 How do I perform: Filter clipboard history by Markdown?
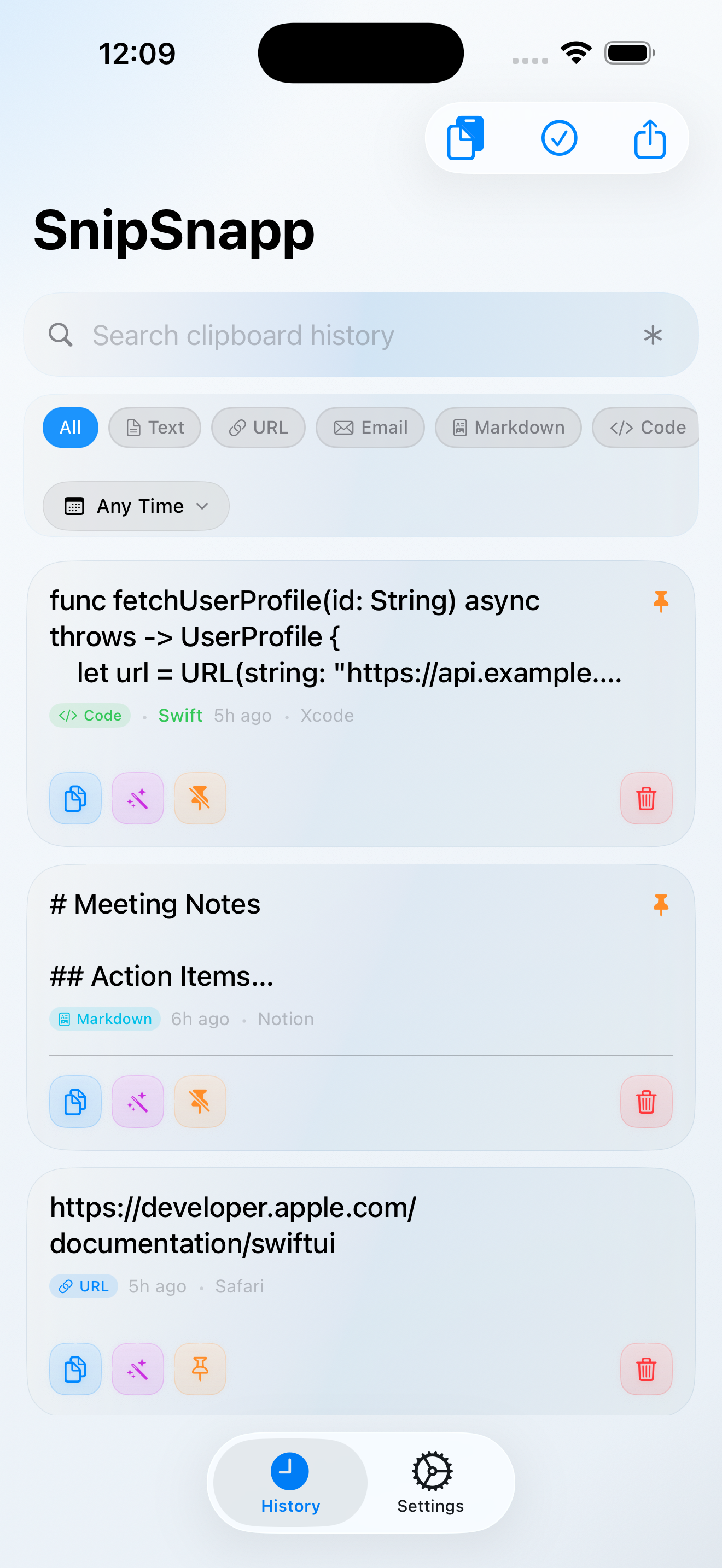[508, 428]
